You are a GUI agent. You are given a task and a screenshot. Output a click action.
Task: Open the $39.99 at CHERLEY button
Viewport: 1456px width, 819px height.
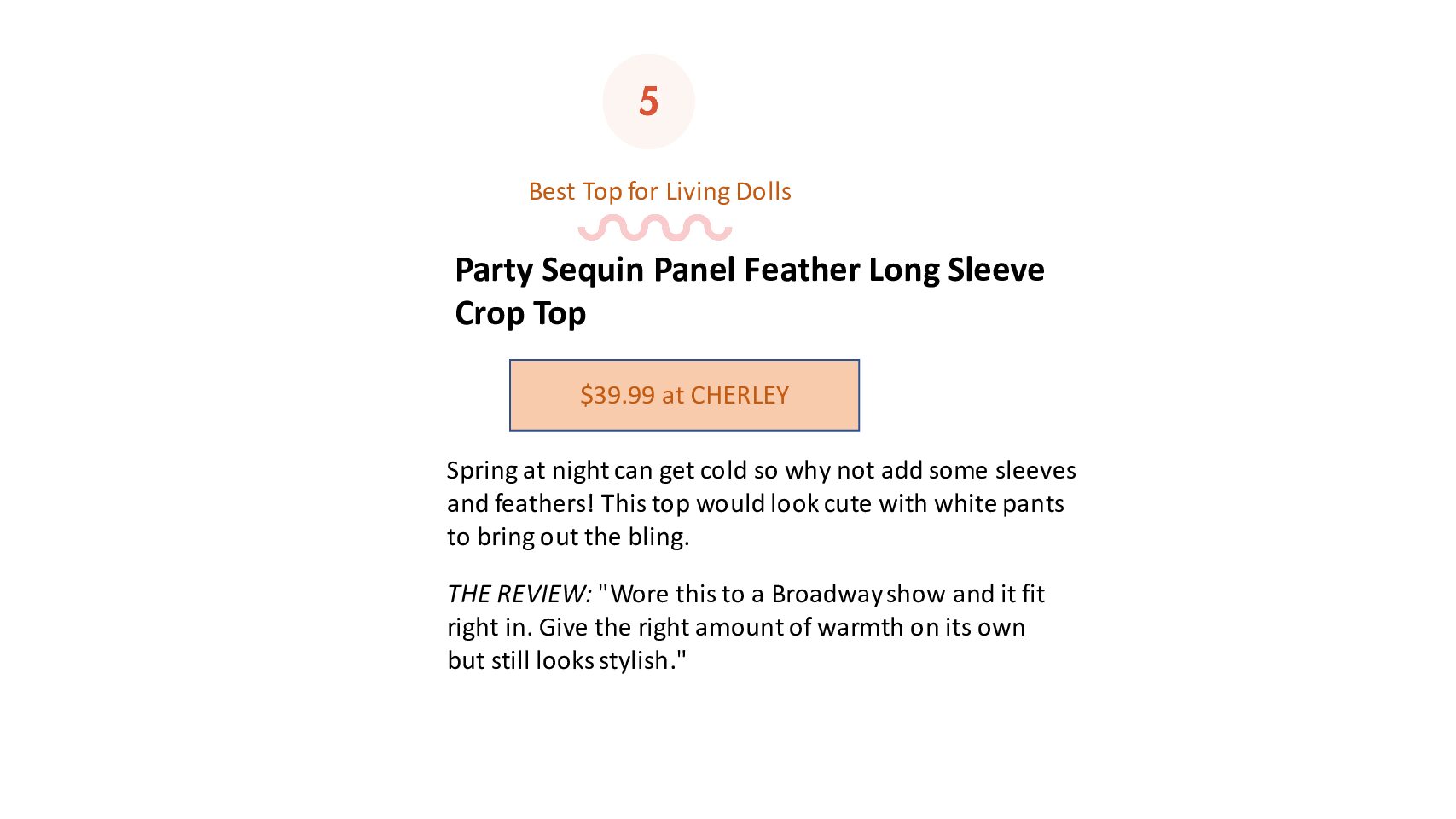coord(684,395)
